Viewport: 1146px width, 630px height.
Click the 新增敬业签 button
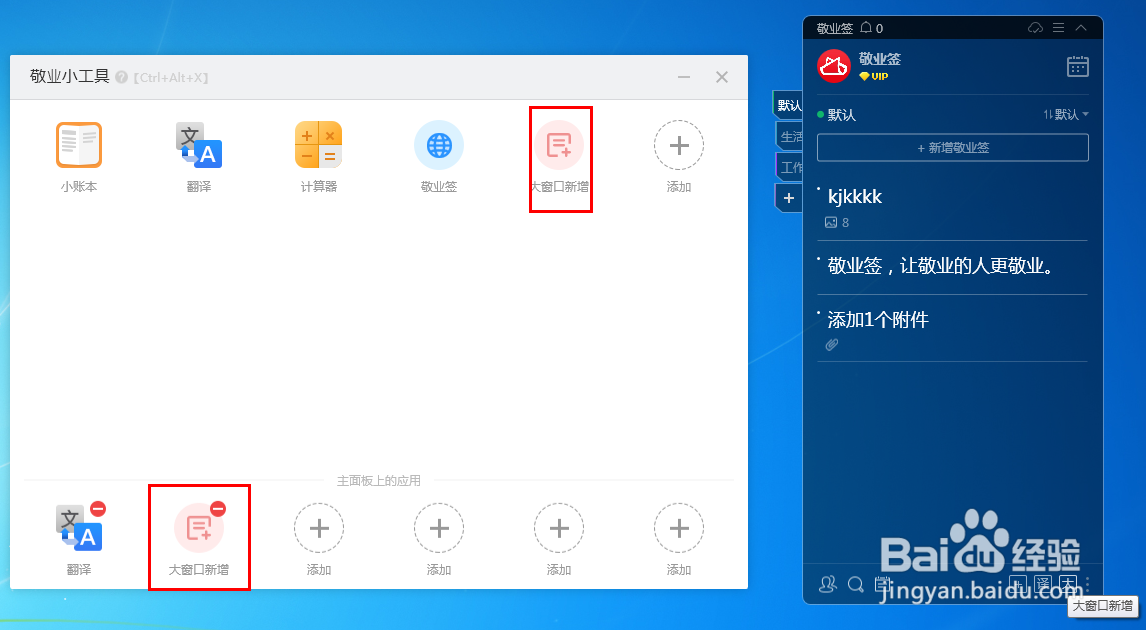(952, 148)
